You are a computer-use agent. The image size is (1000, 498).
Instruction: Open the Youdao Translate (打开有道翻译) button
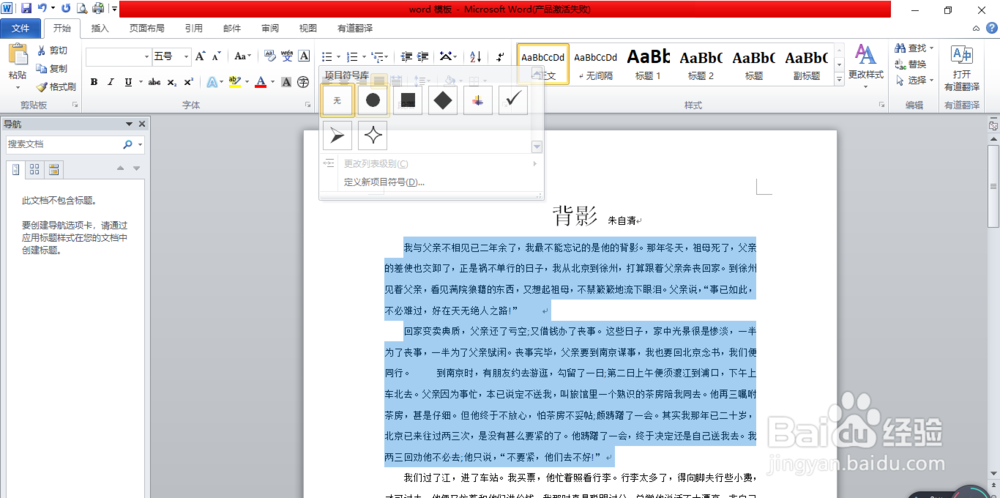[x=962, y=68]
